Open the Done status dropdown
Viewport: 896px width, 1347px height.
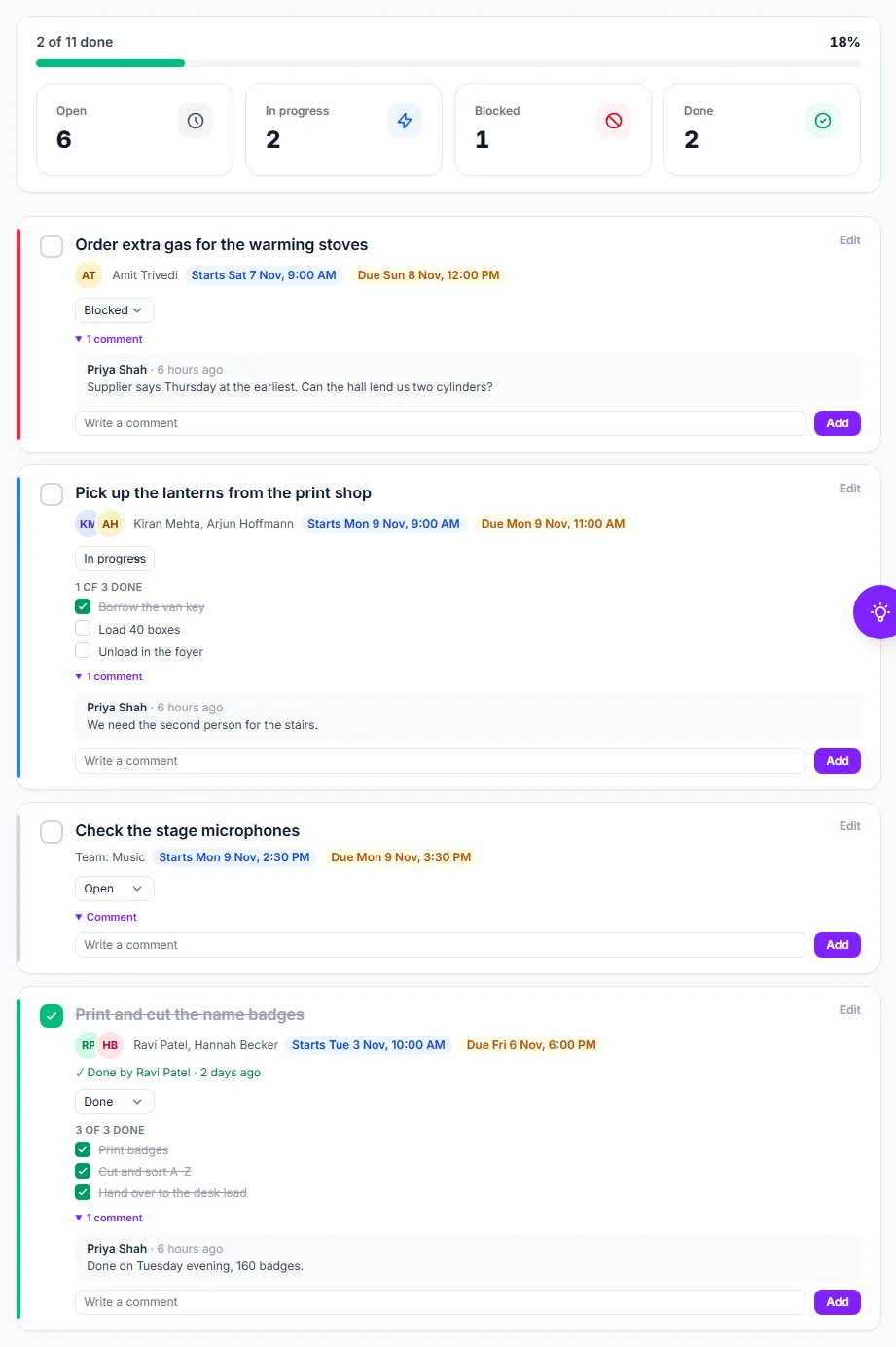(x=115, y=1102)
